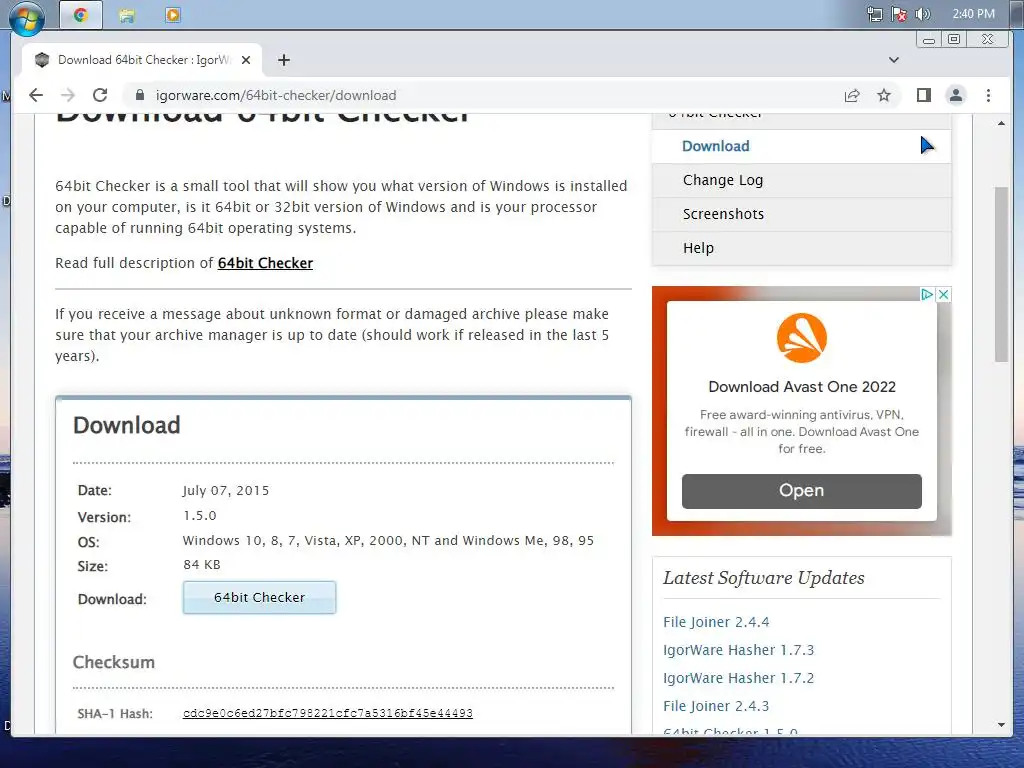The height and width of the screenshot is (768, 1024).
Task: Click the 64bit Checker download button
Action: (x=259, y=598)
